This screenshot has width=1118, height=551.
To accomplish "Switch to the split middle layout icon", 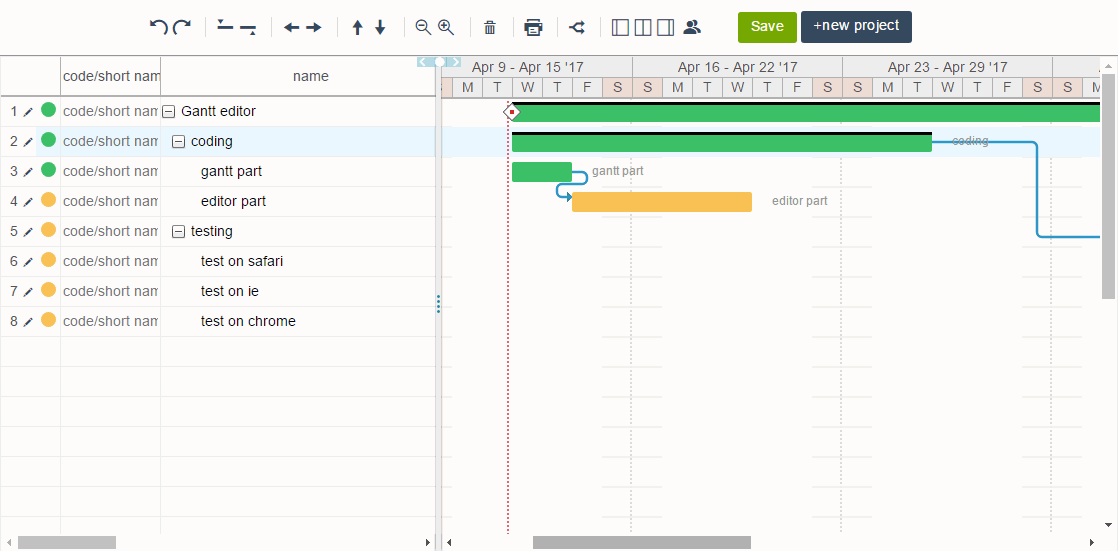I will click(643, 28).
